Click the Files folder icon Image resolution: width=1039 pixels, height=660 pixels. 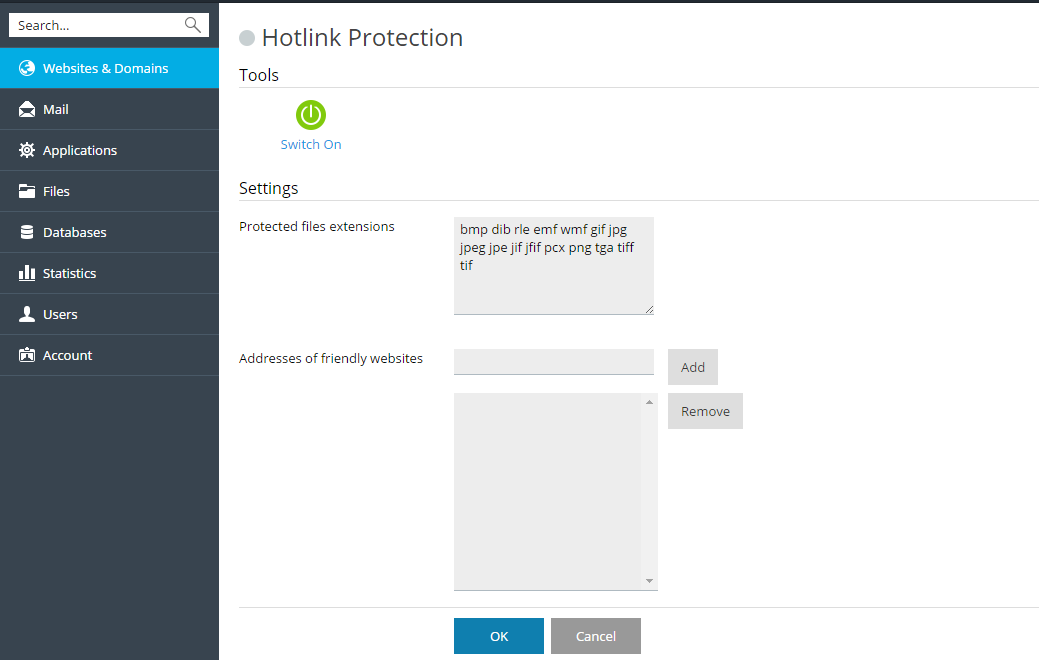click(x=27, y=192)
